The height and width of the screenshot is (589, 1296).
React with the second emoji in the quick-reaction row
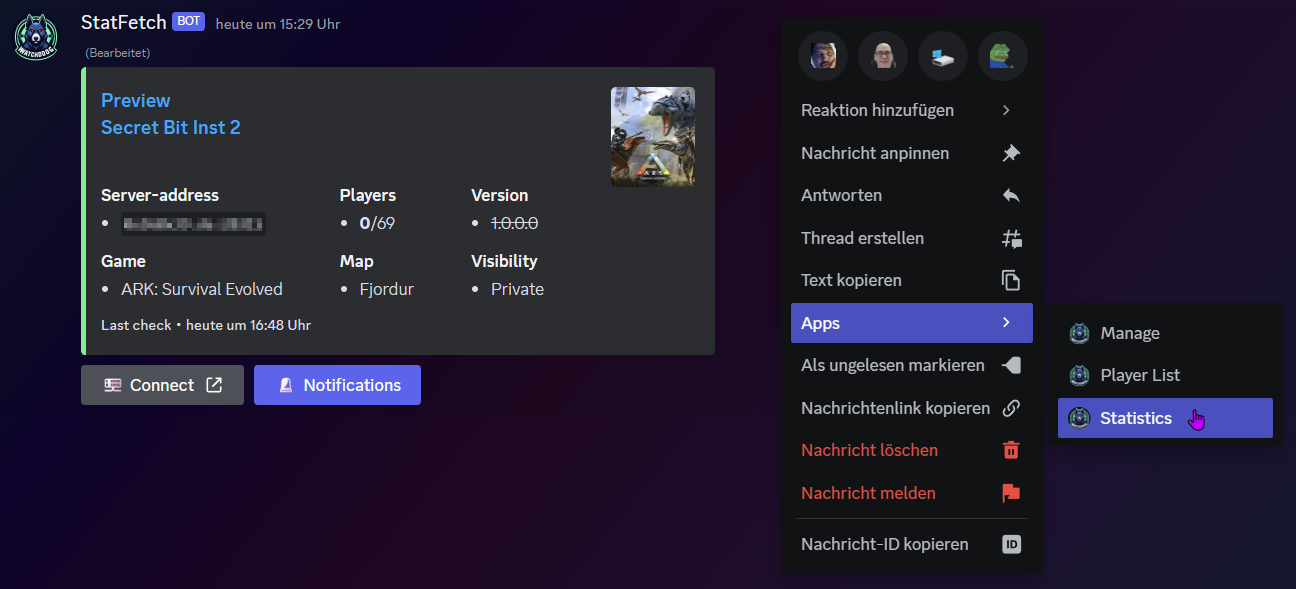883,56
